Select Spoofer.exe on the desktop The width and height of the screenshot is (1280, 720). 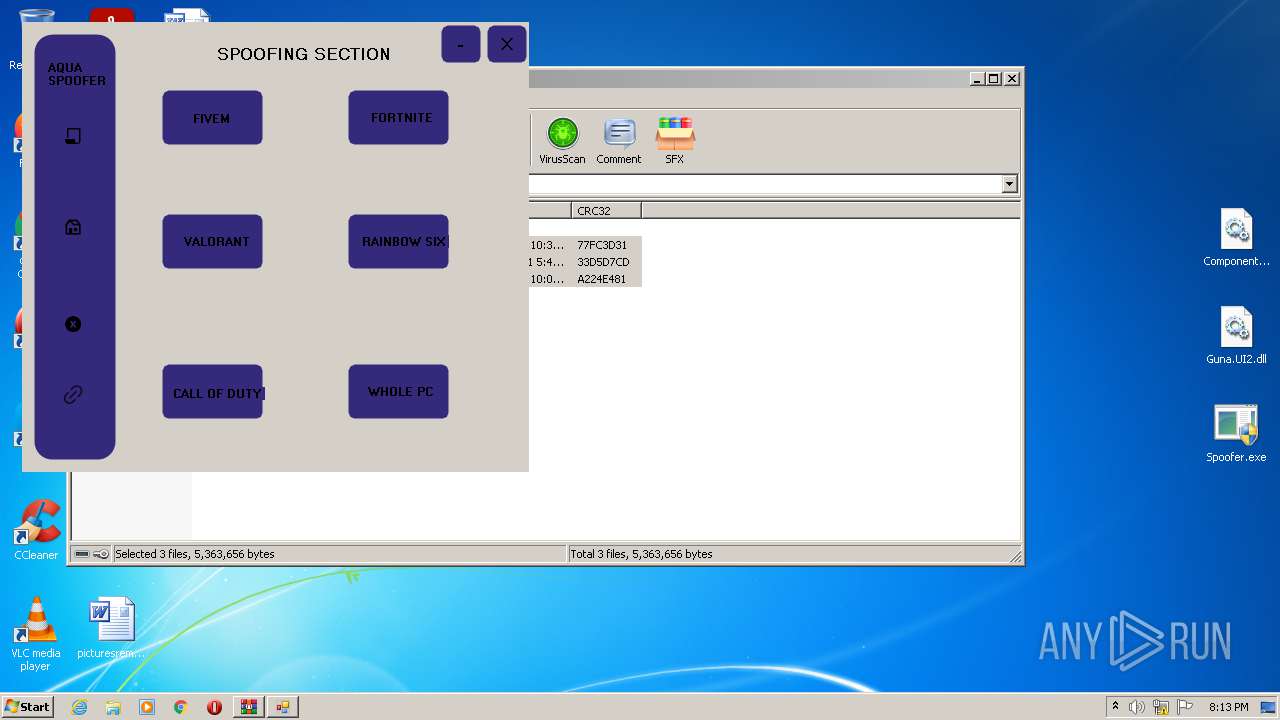(x=1236, y=434)
